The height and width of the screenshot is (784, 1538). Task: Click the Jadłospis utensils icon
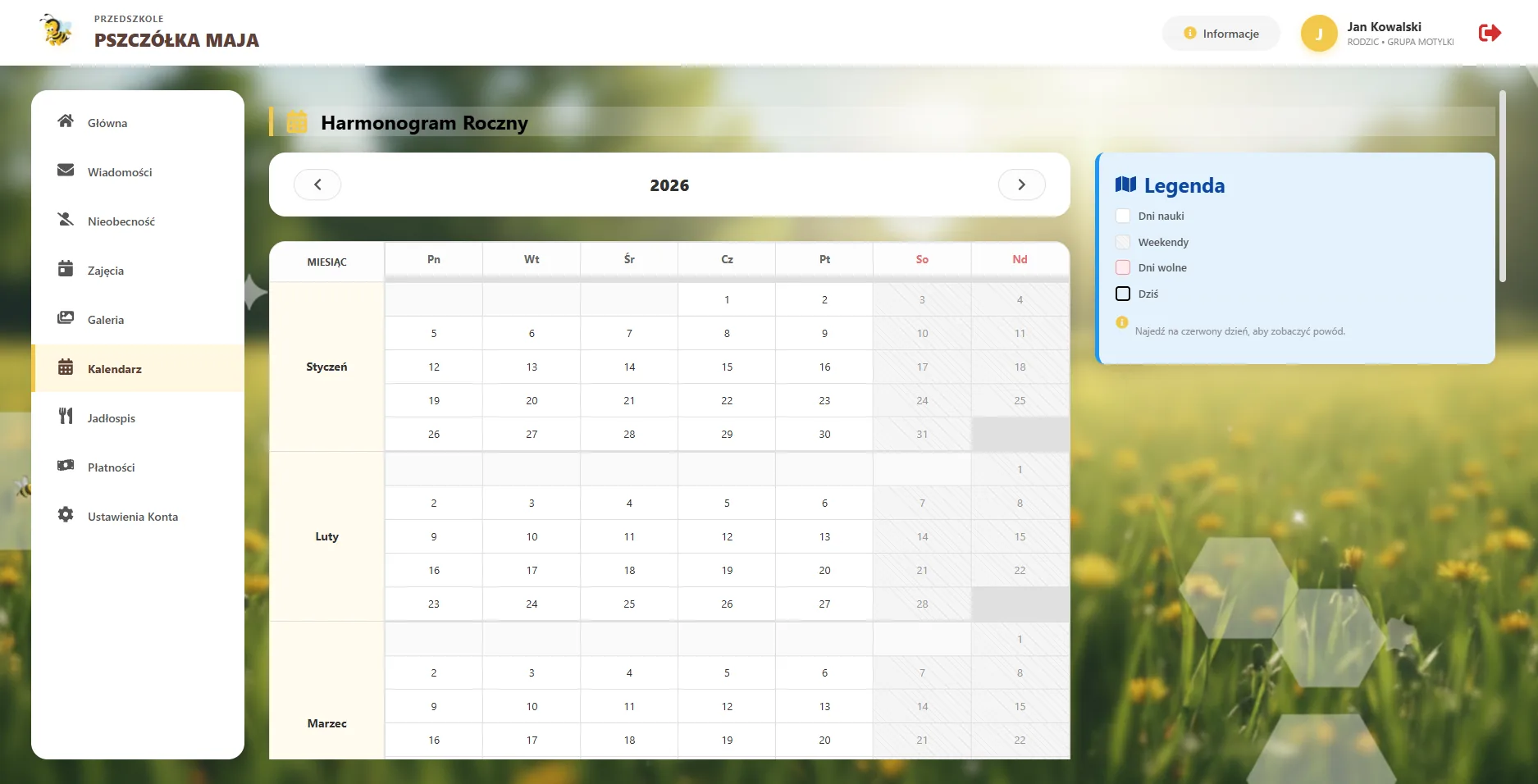tap(66, 417)
